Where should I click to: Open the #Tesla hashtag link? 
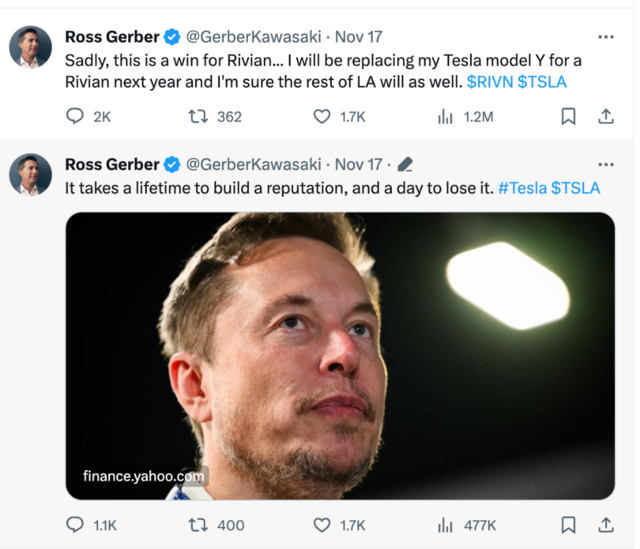point(521,187)
